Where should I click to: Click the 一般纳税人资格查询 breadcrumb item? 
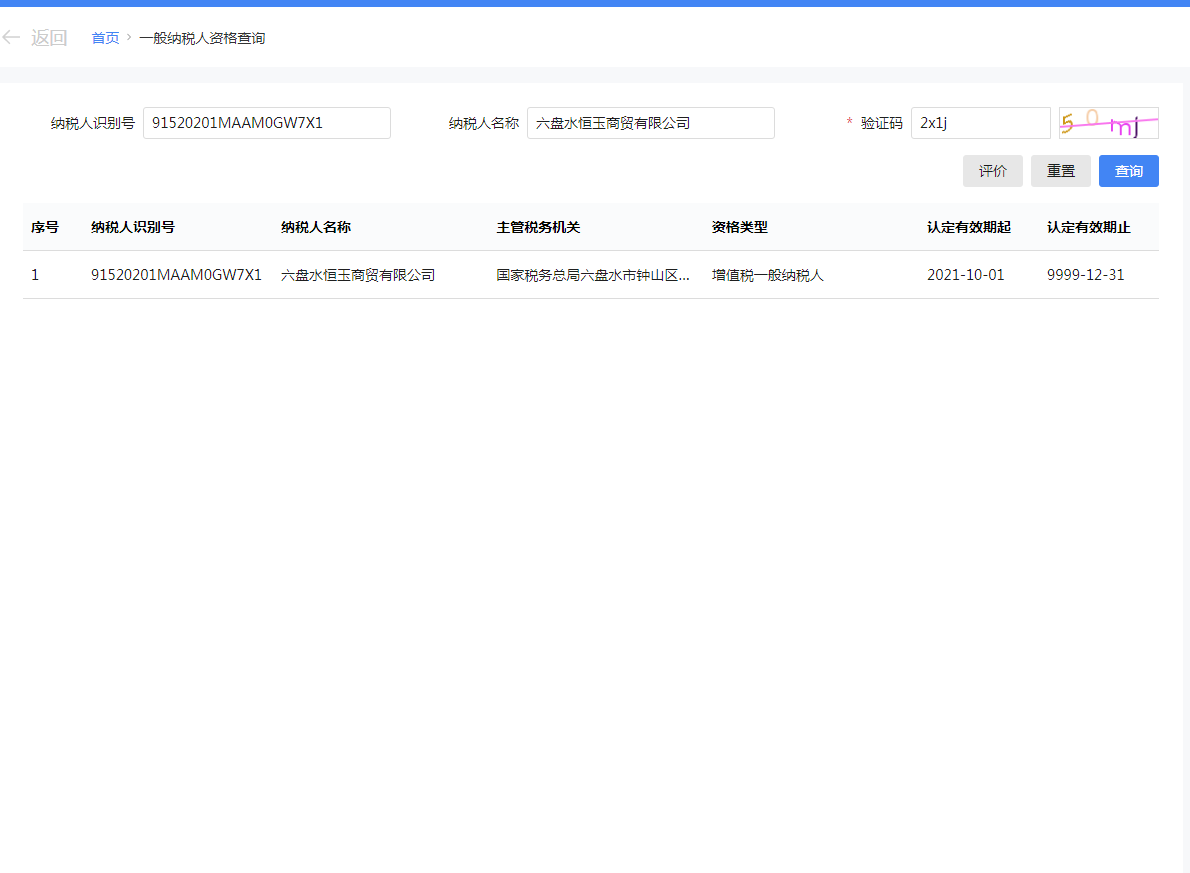(202, 38)
